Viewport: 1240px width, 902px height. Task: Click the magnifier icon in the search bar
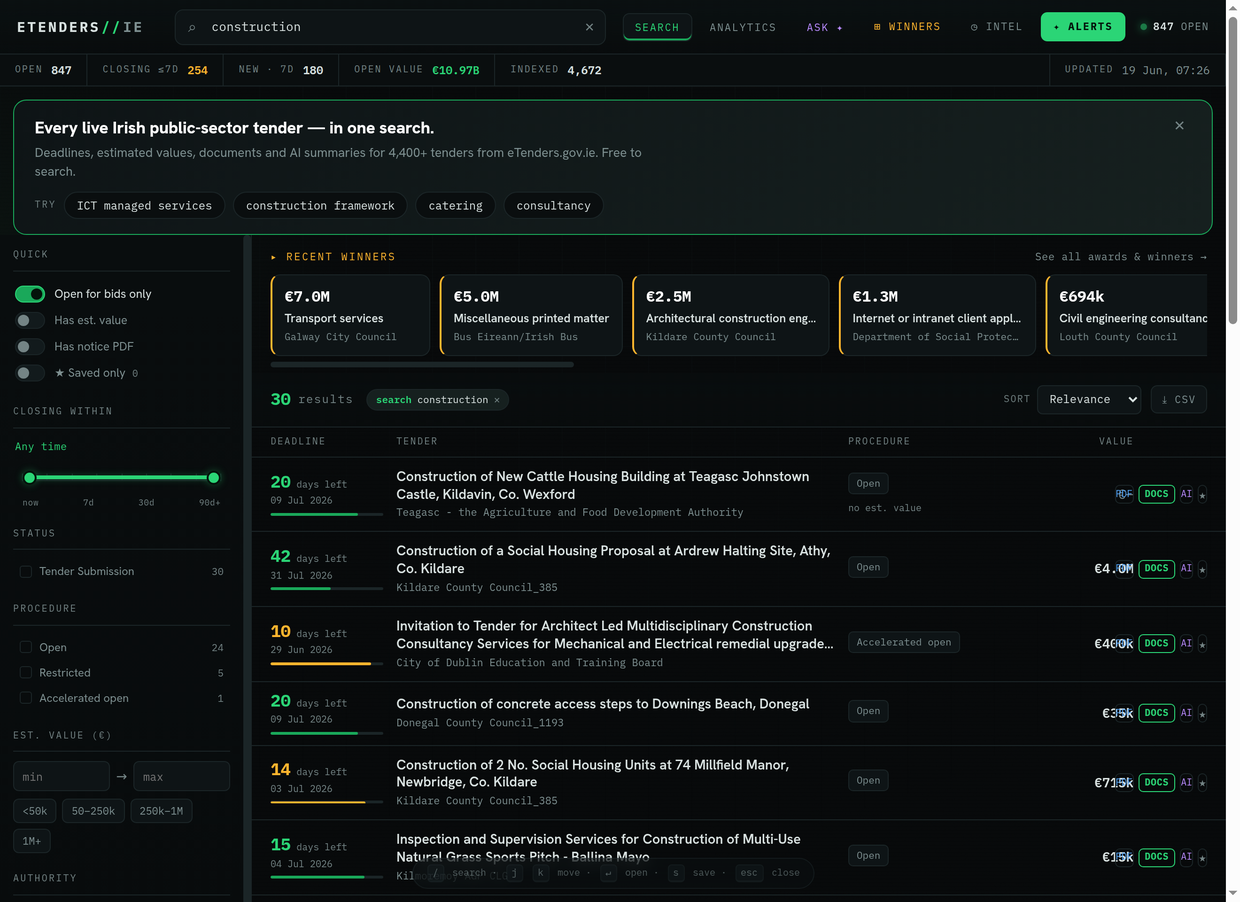192,28
